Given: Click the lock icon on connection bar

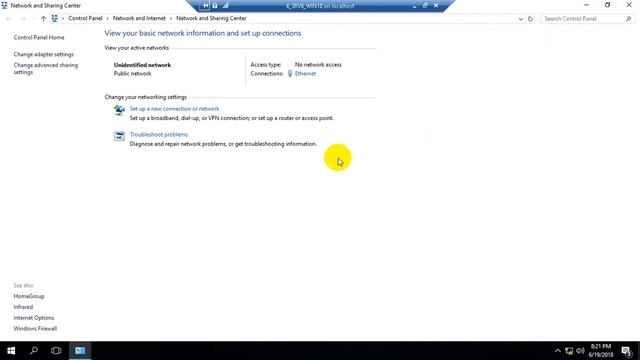Looking at the screenshot, I should [x=215, y=6].
